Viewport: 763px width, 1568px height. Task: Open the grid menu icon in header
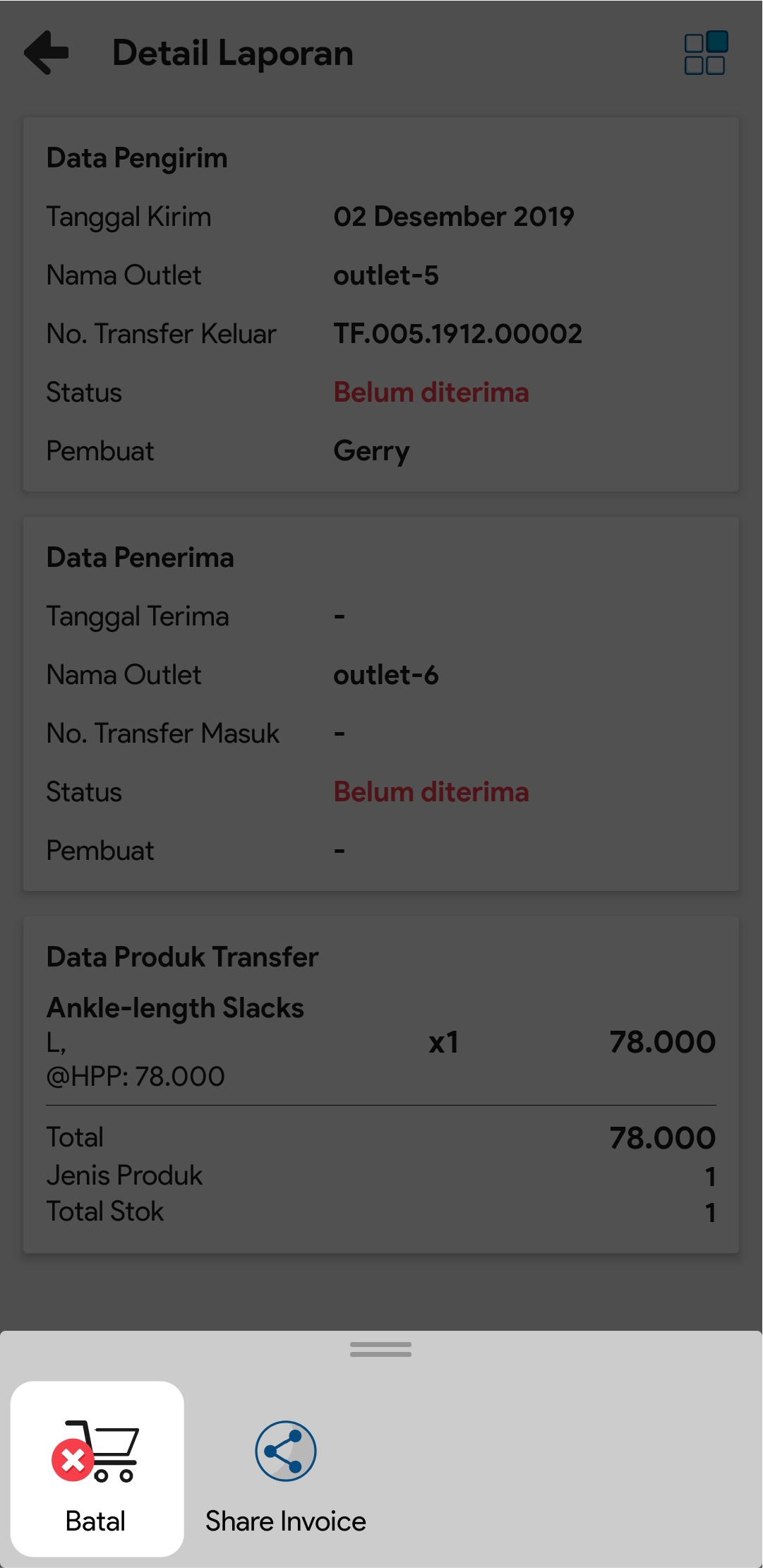coord(705,53)
